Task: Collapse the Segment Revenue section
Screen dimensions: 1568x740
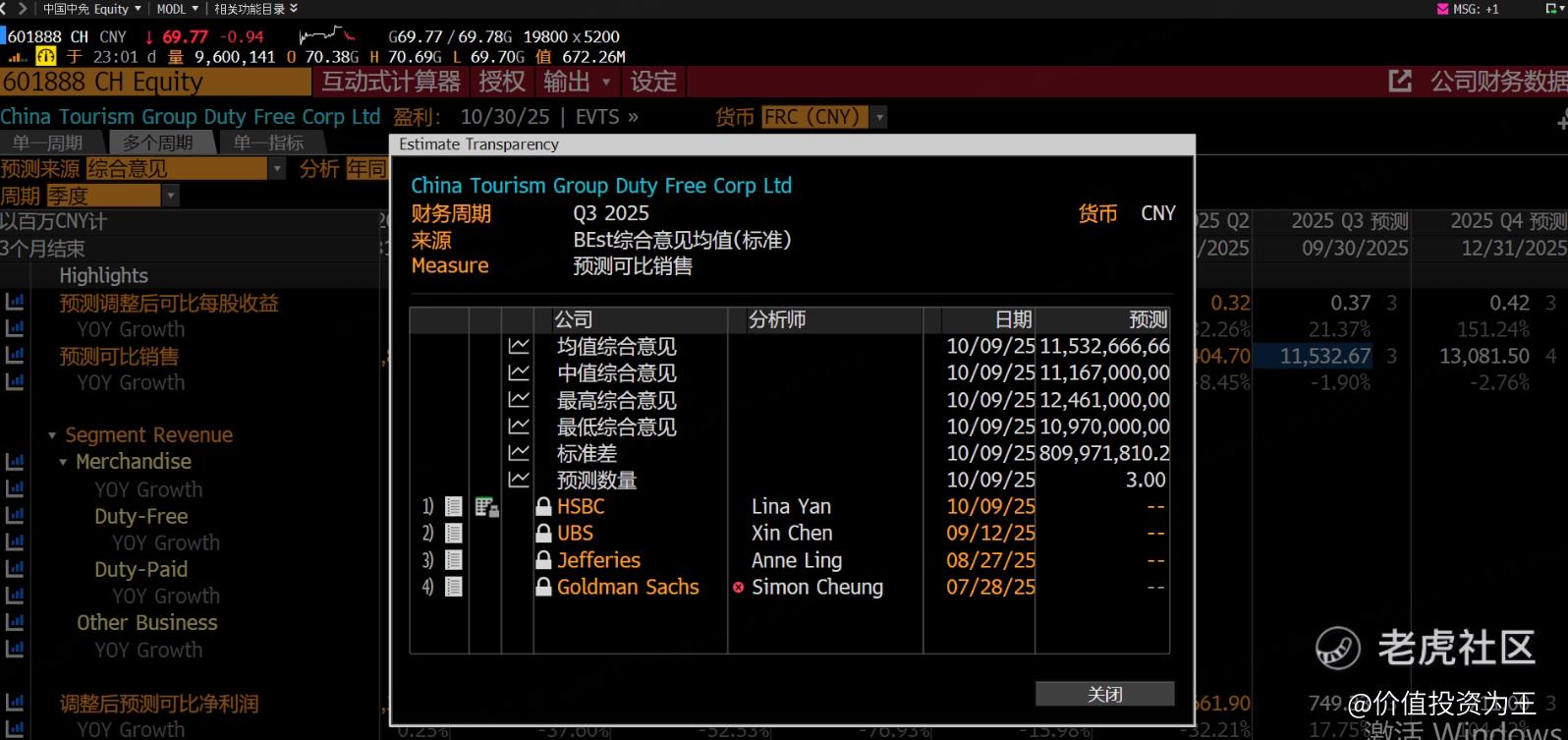Action: [x=52, y=435]
